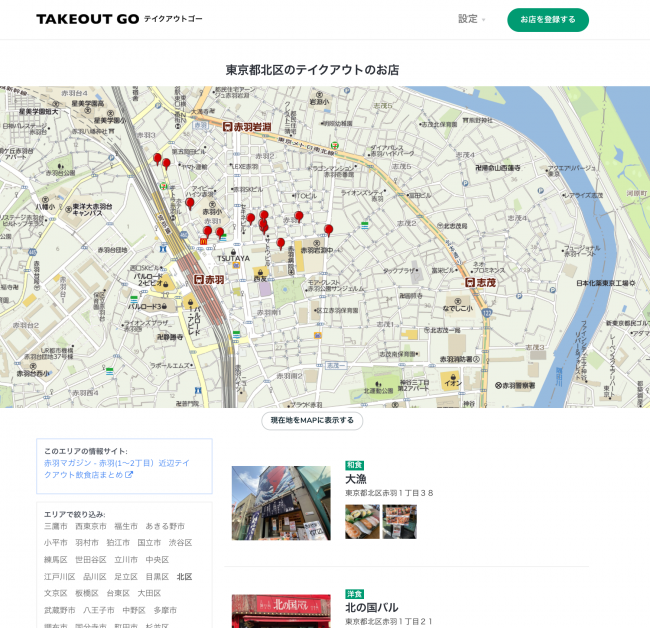This screenshot has height=628, width=650.
Task: Click the 北の国バル storefront photo
Action: (281, 611)
